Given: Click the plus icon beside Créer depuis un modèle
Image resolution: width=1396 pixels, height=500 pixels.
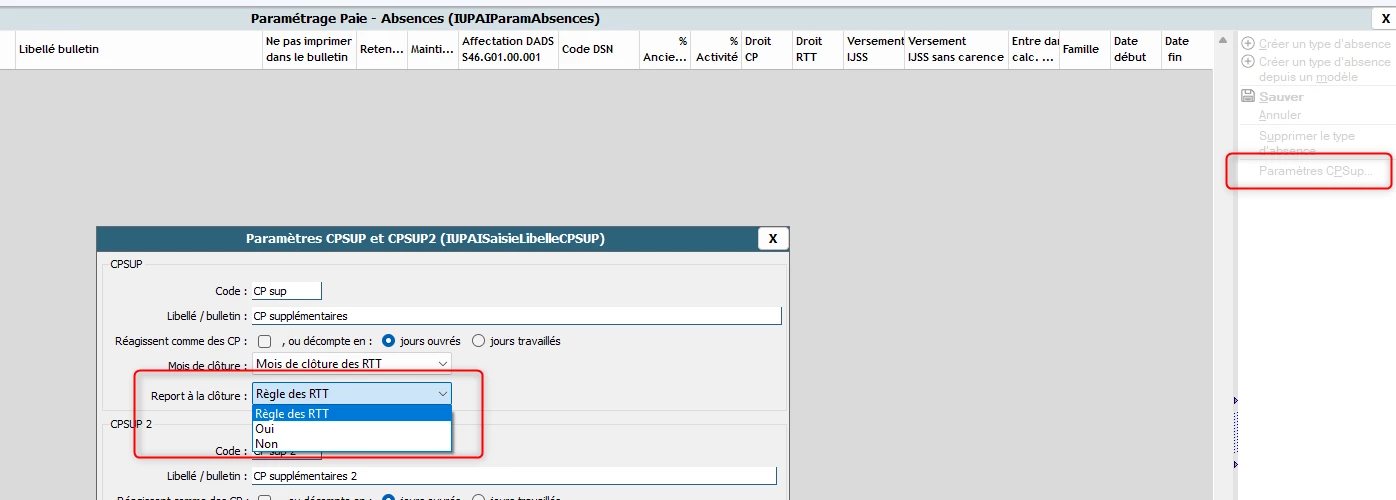Looking at the screenshot, I should 1247,62.
